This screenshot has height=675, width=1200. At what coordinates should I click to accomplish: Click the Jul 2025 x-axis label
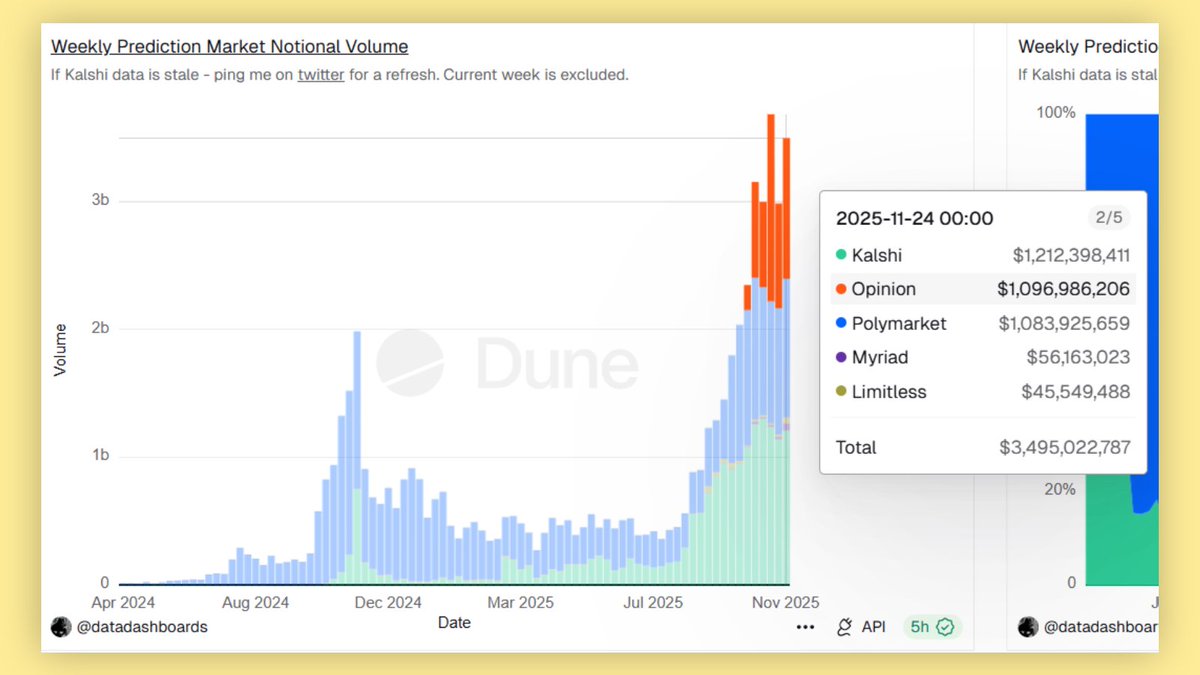(x=653, y=602)
